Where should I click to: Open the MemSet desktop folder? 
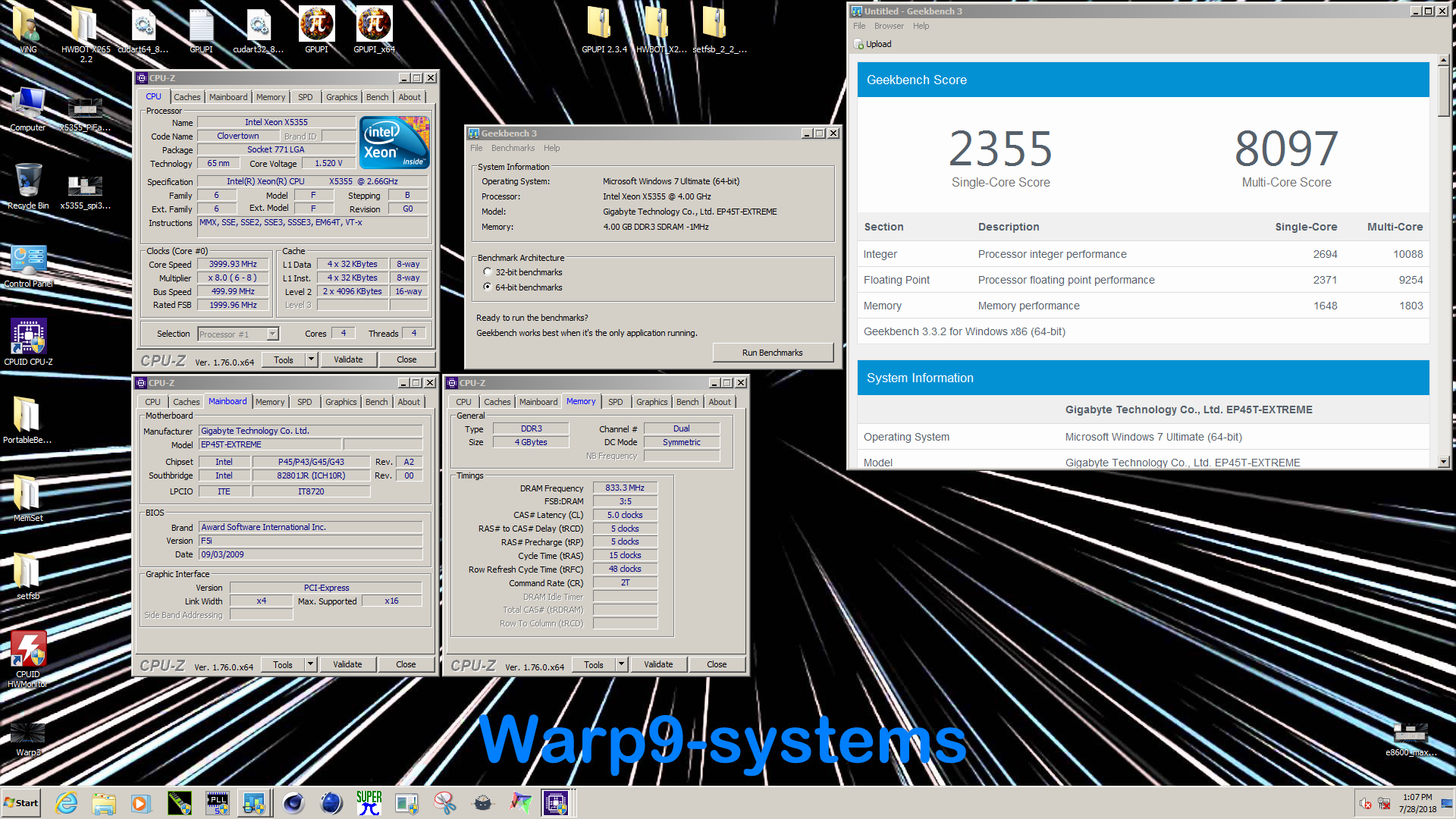[x=28, y=499]
